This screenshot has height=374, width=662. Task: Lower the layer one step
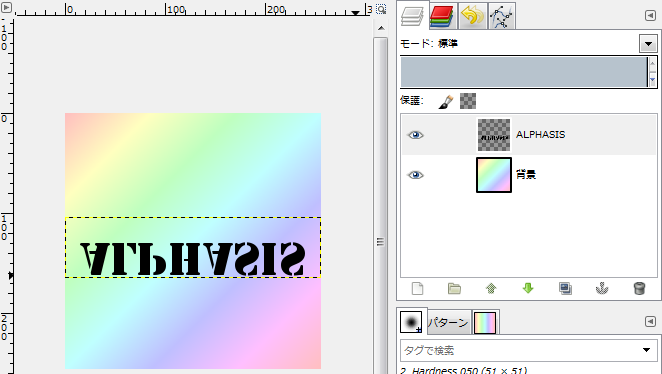(x=528, y=289)
